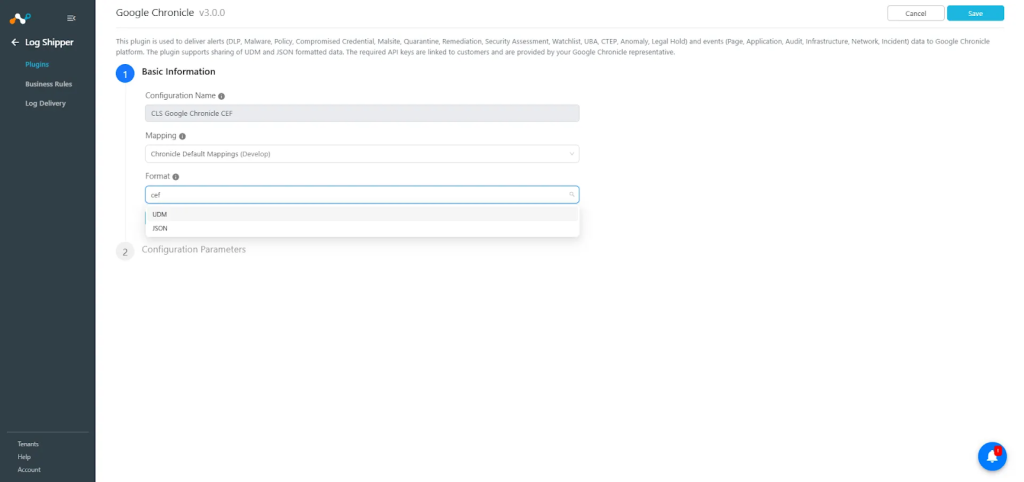The width and height of the screenshot is (1024, 482).
Task: Click the Netskope logo icon
Action: [x=20, y=18]
